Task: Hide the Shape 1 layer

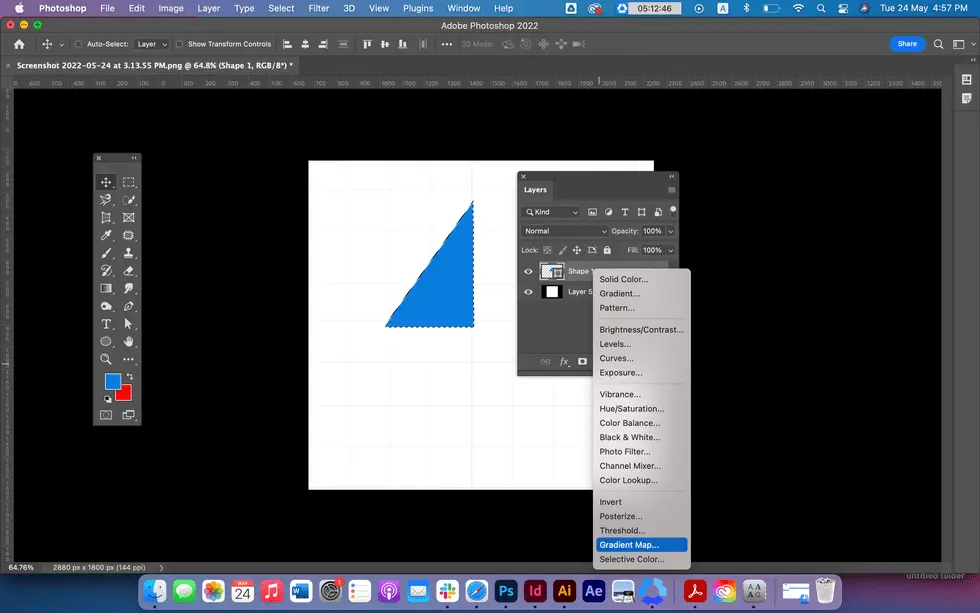Action: pos(528,271)
